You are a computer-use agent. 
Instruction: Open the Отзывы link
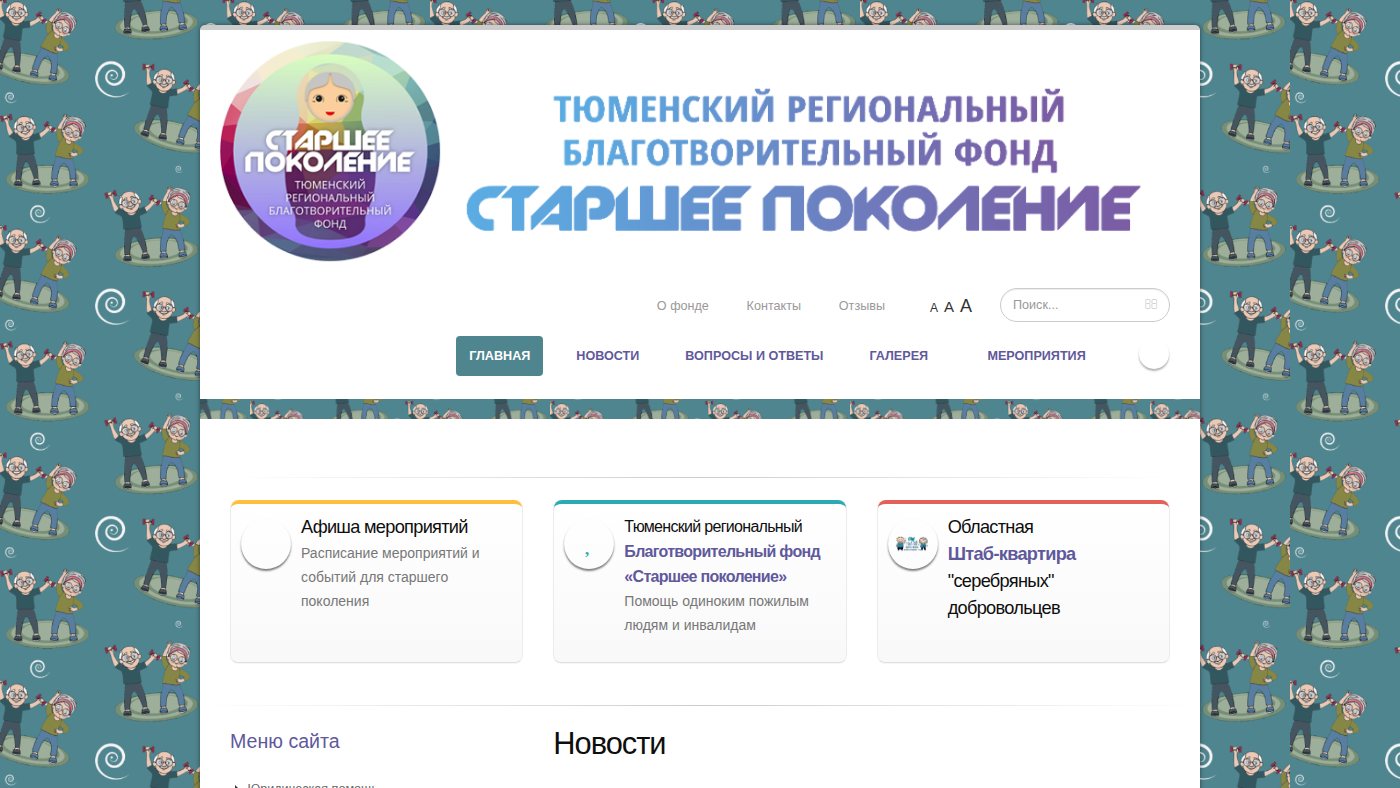862,306
